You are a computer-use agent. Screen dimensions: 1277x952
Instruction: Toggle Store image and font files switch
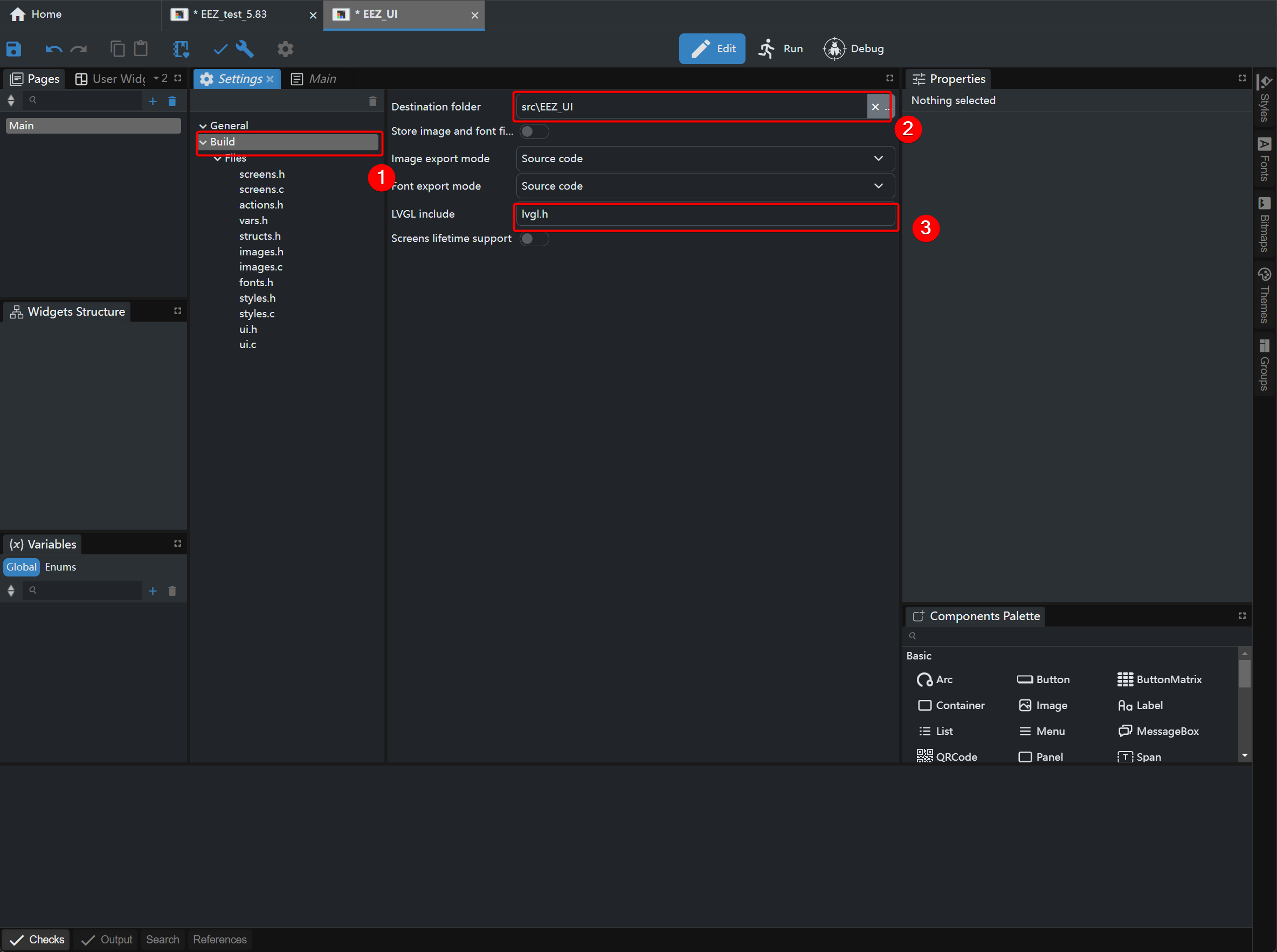533,131
